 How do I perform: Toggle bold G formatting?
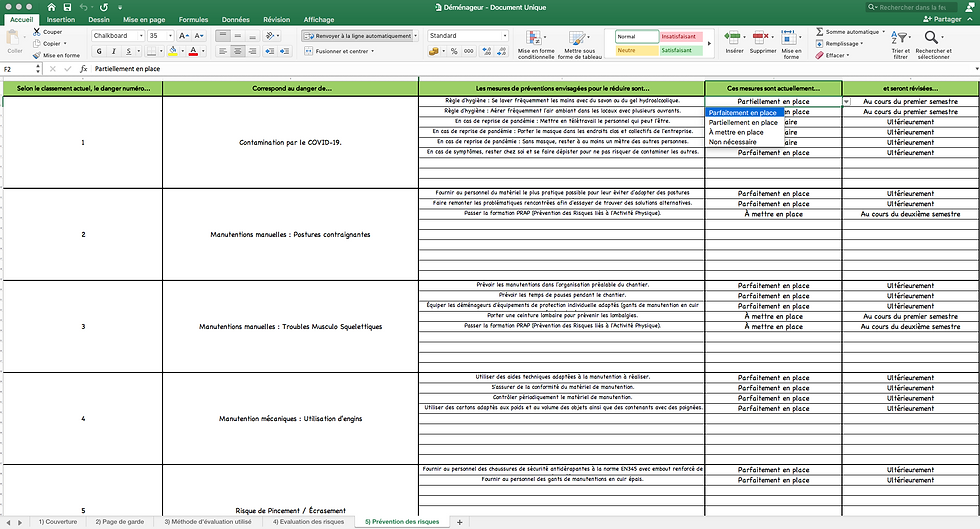click(x=99, y=51)
